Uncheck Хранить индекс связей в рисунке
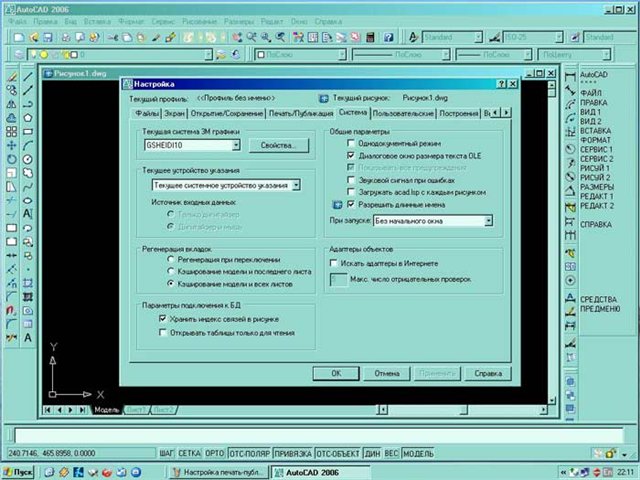Screen dimensions: 640x480 tap(162, 319)
